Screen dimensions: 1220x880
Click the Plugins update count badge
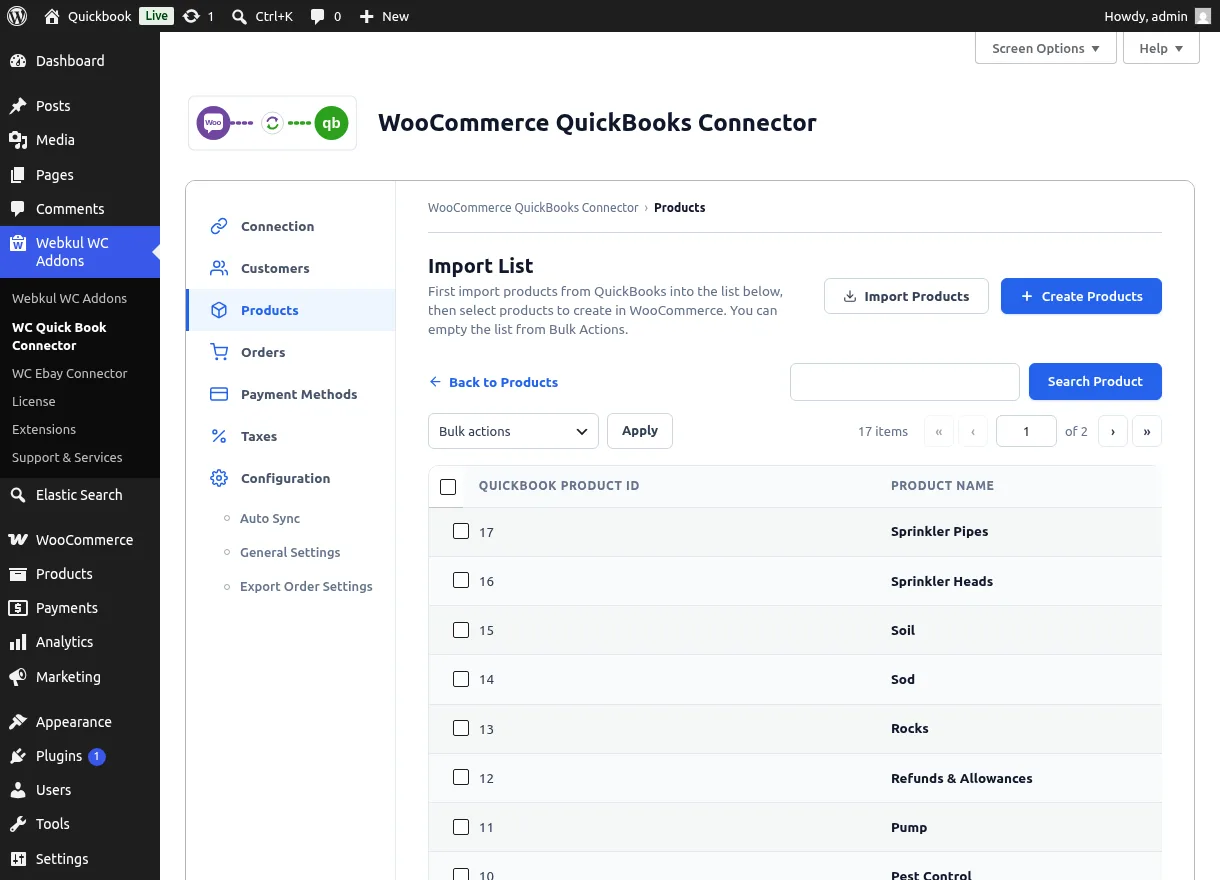(x=97, y=757)
